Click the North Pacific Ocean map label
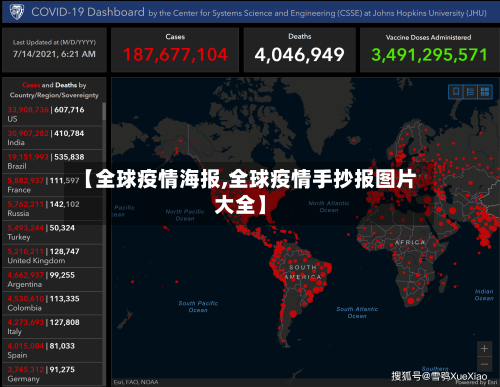The image size is (500, 387). pos(185,215)
